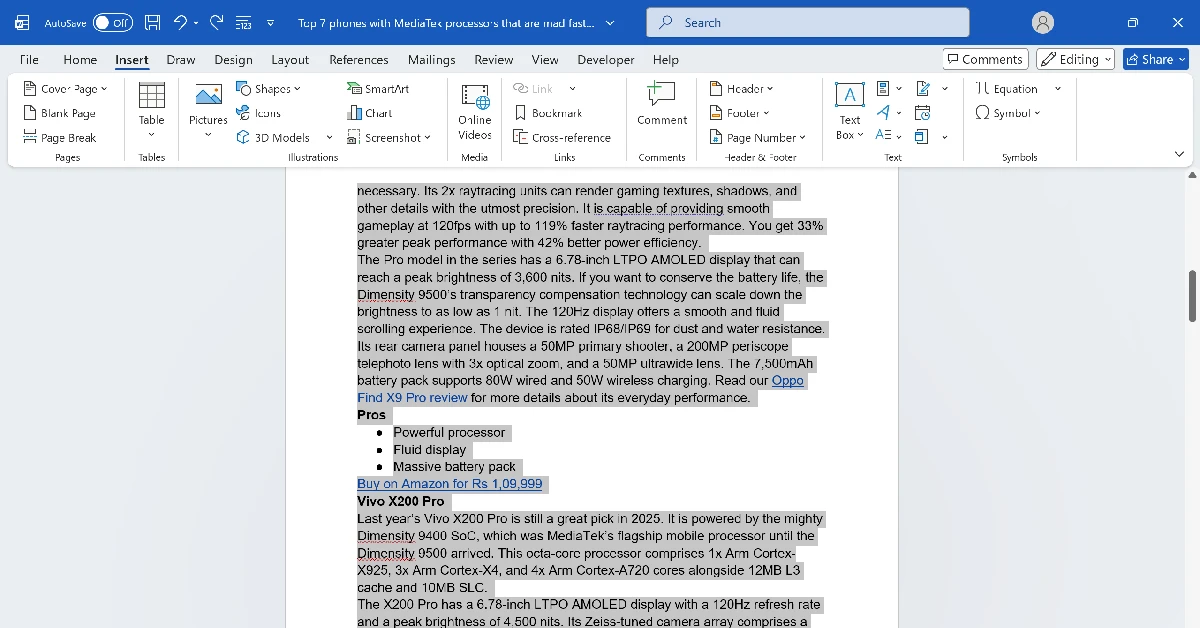Open the Shapes gallery
This screenshot has height=628, width=1200.
pyautogui.click(x=268, y=88)
